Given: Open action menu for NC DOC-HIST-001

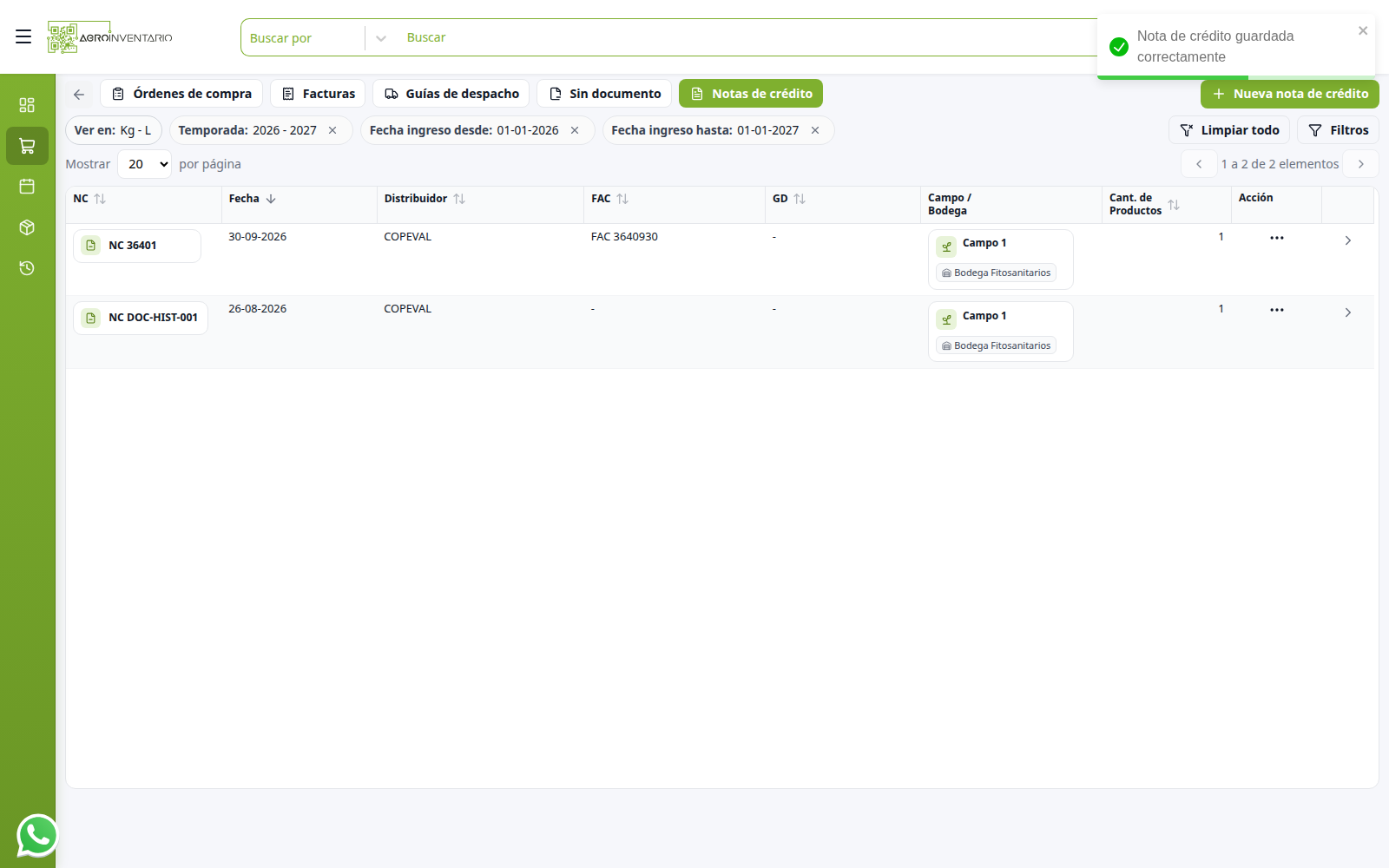Looking at the screenshot, I should pyautogui.click(x=1276, y=310).
